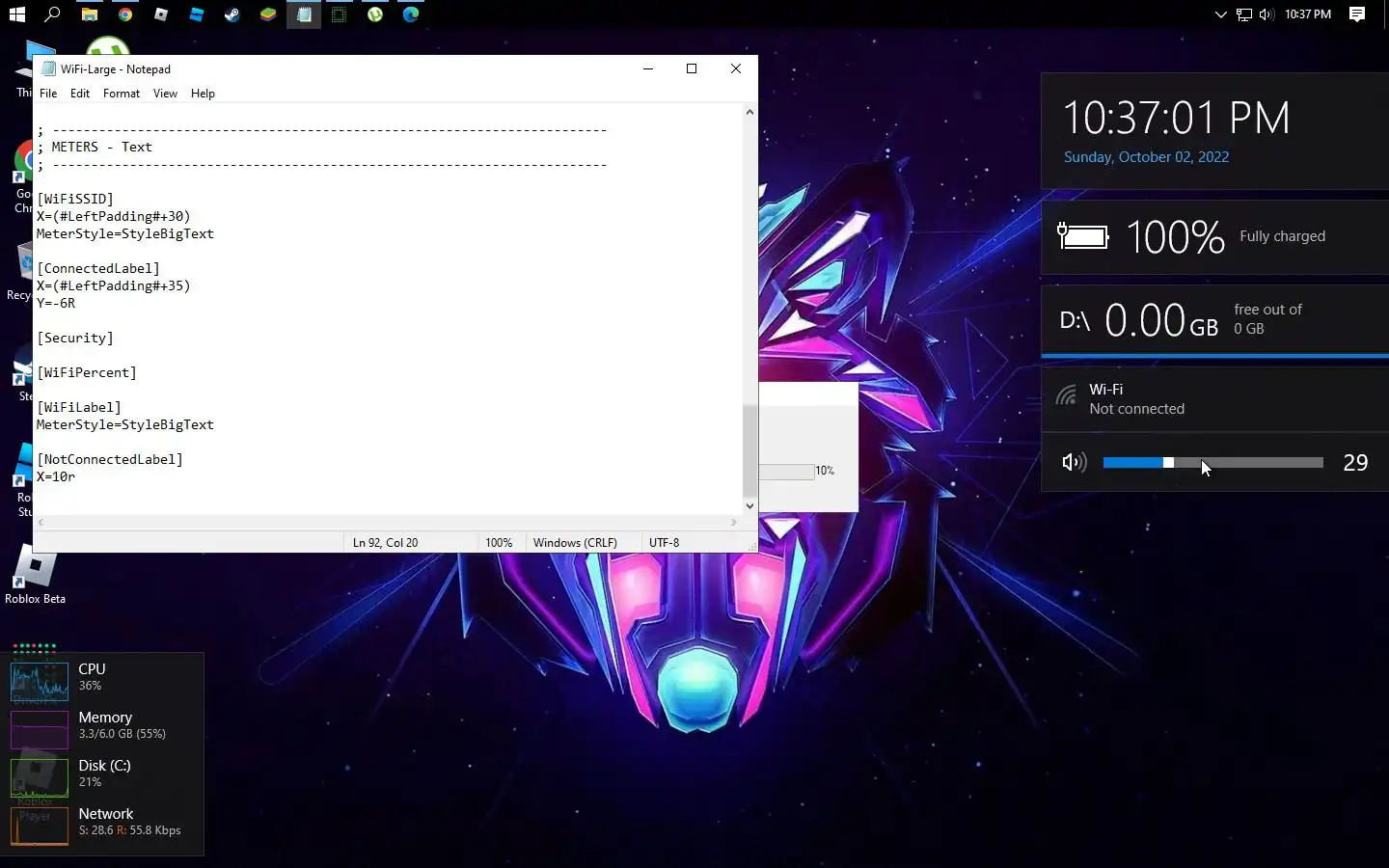Click the '; METERS - Text' comment line

(x=95, y=147)
